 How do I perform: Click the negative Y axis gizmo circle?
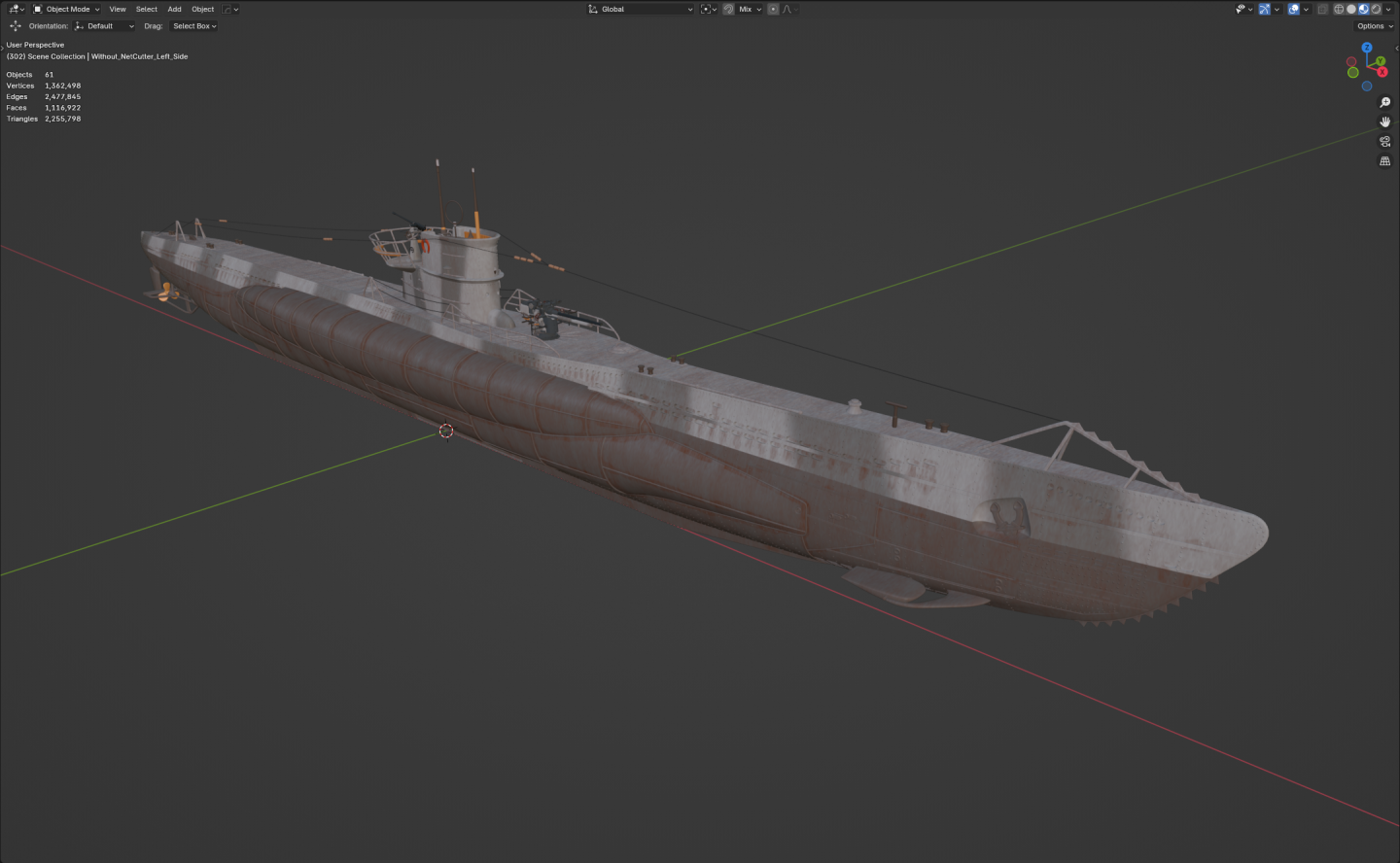pyautogui.click(x=1353, y=73)
